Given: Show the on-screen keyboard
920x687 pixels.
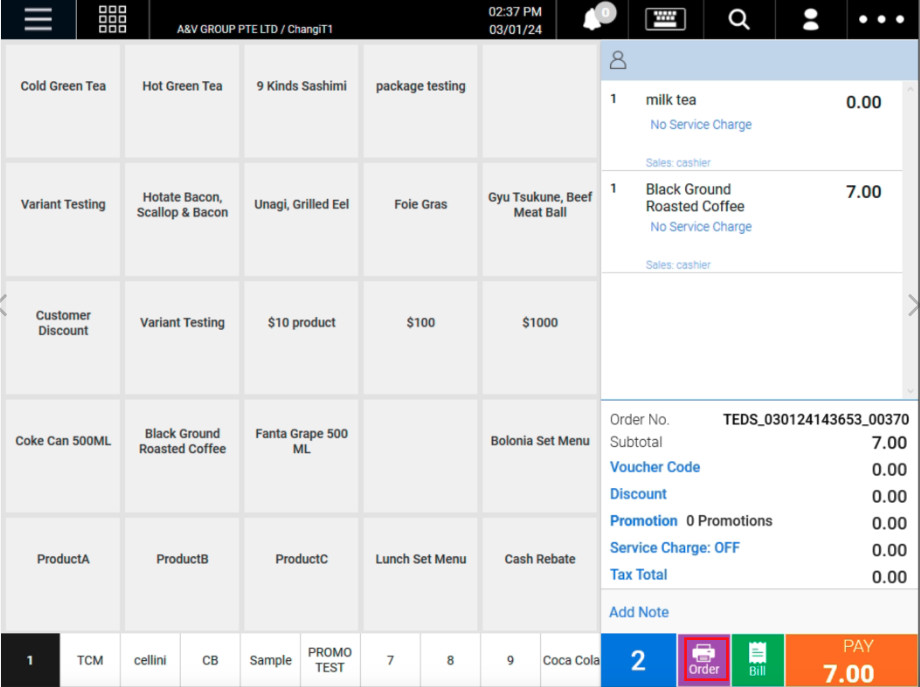Looking at the screenshot, I should (665, 19).
